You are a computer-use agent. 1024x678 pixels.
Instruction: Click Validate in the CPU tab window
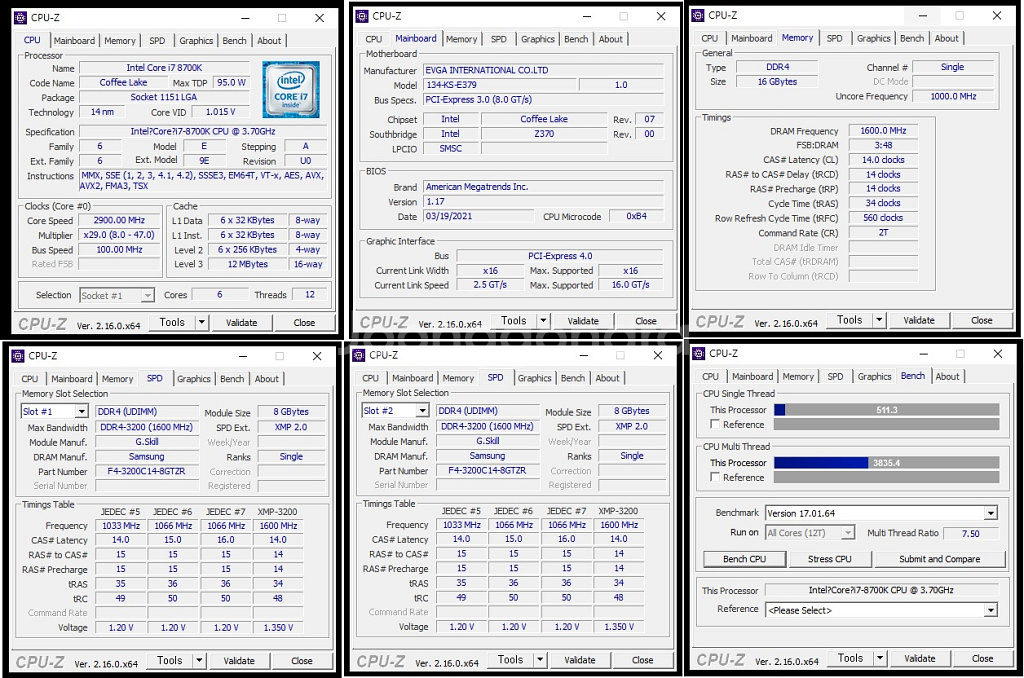point(241,323)
